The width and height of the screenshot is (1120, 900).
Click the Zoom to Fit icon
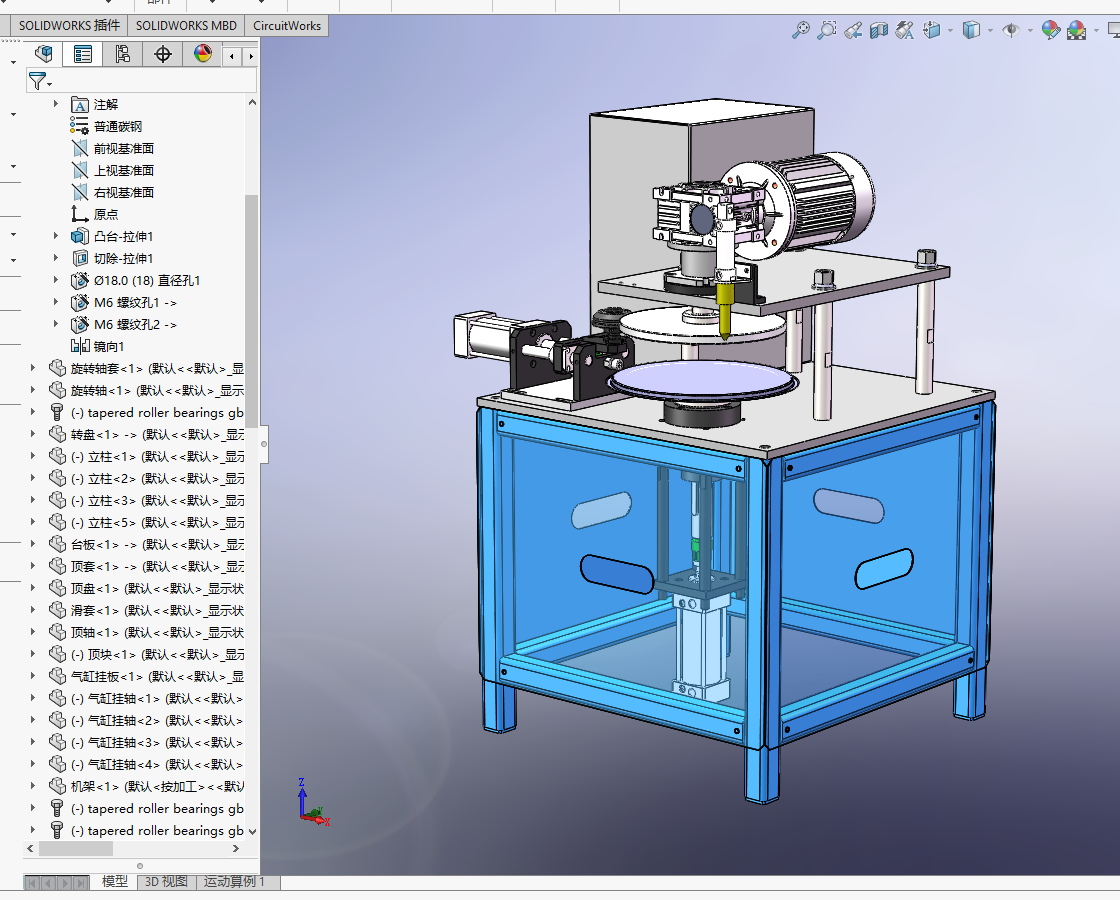[801, 30]
